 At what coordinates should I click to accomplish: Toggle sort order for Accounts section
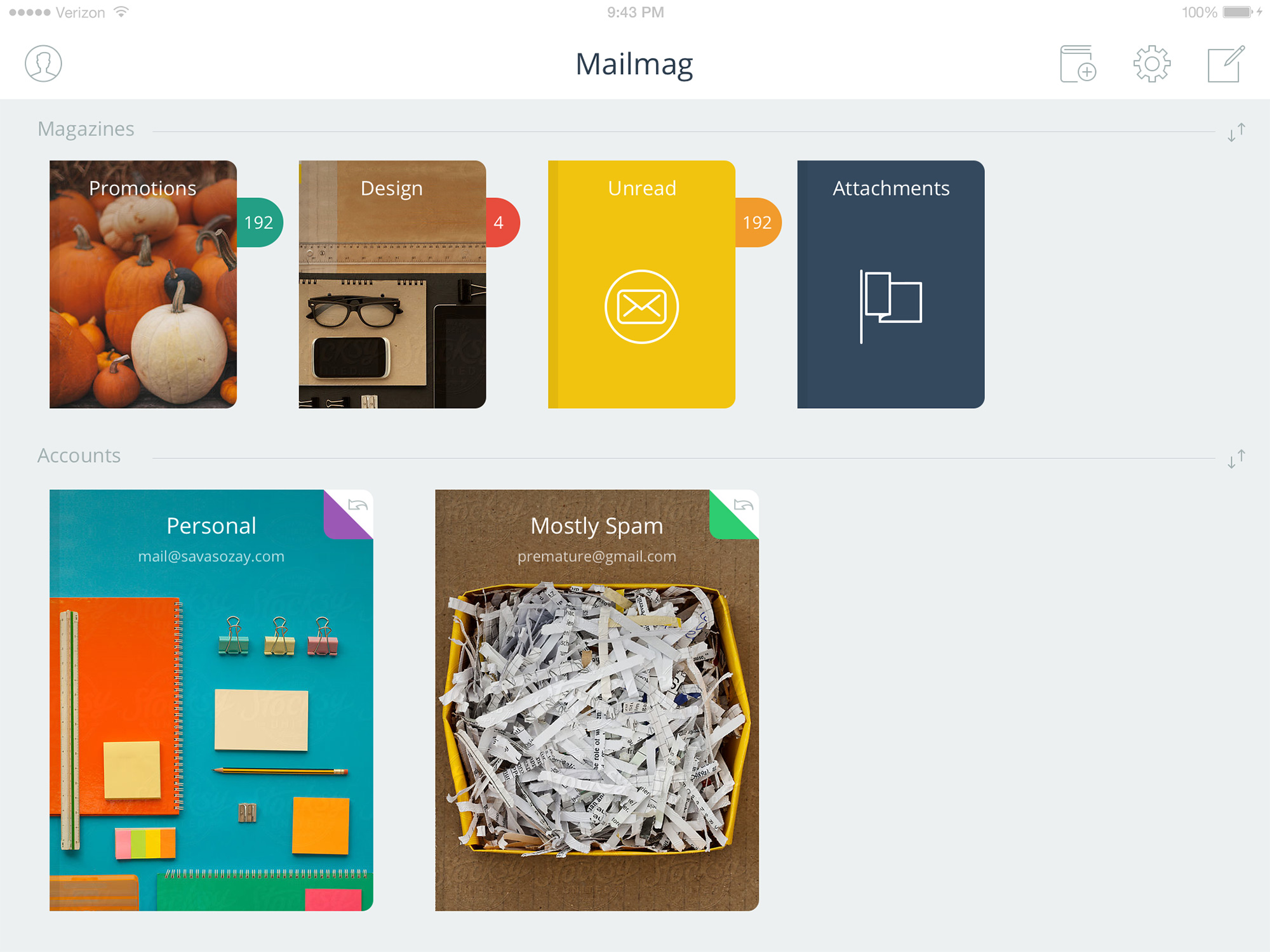[1236, 459]
